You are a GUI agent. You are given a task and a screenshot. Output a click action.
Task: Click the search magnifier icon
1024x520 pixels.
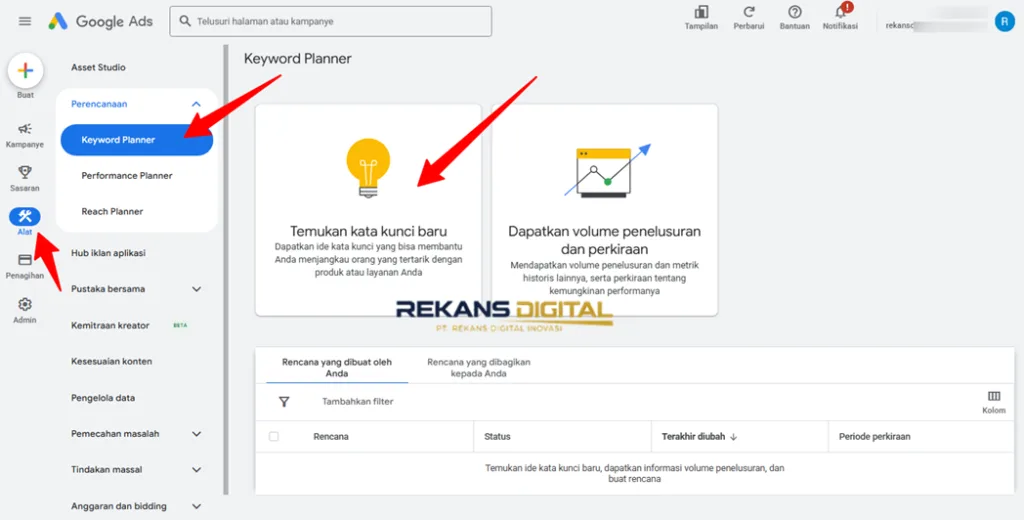185,22
